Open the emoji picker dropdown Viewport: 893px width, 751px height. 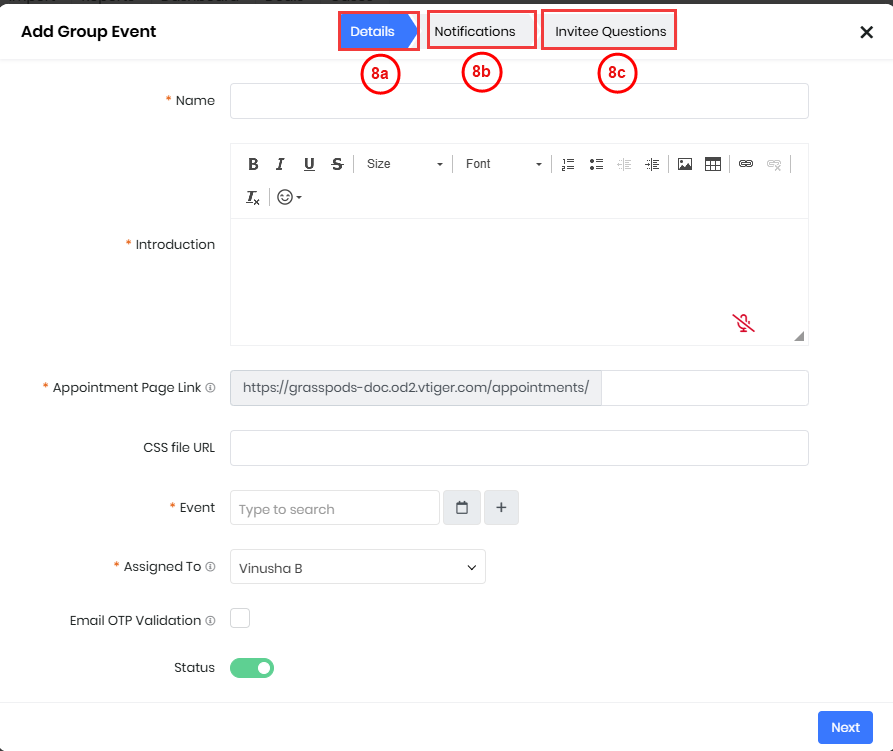tap(289, 197)
